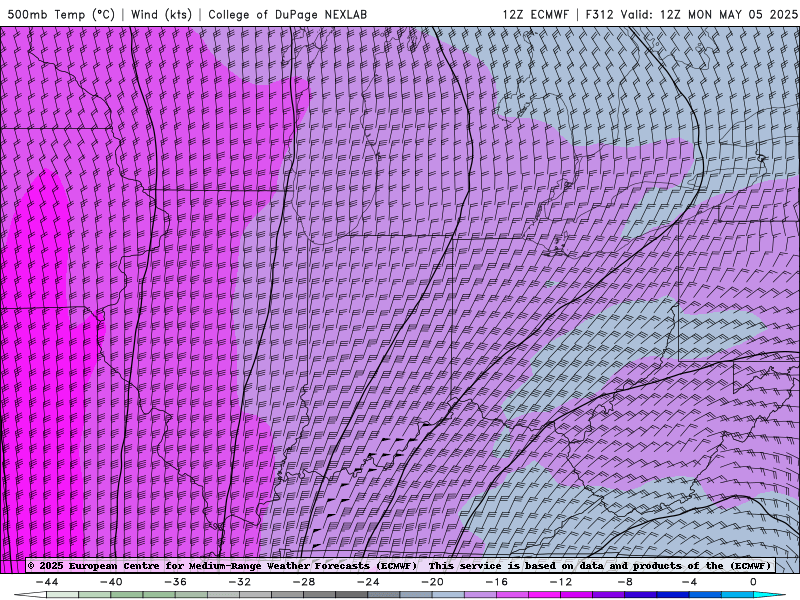Click the "F312" forecast hour label
Screen dimensions: 800x600
[599, 14]
